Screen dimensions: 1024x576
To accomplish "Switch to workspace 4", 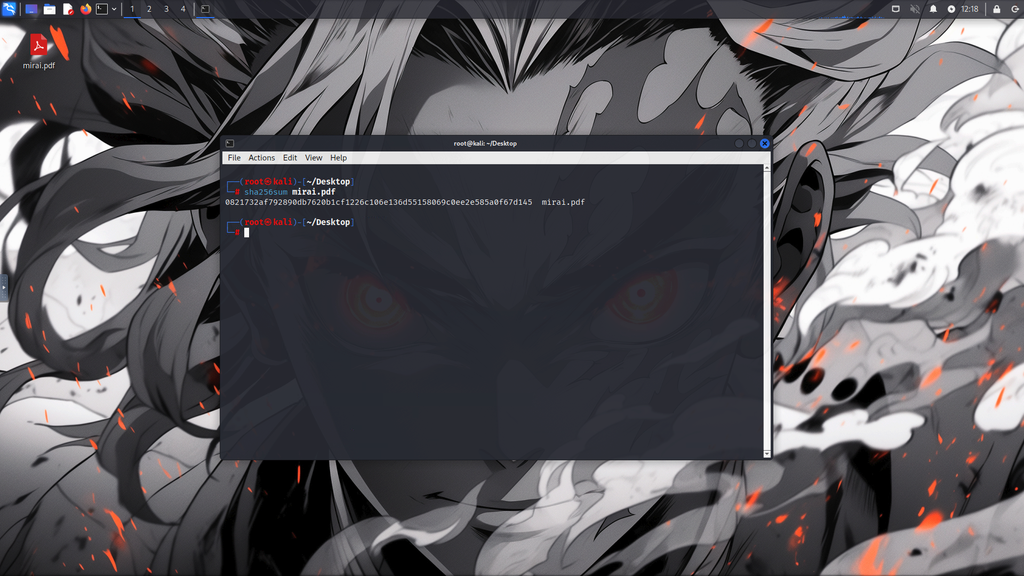I will 183,9.
